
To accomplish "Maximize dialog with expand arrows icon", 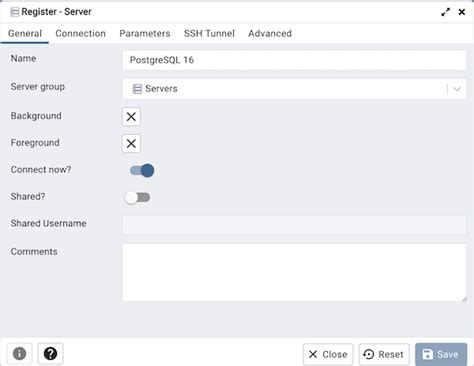I will tap(445, 12).
